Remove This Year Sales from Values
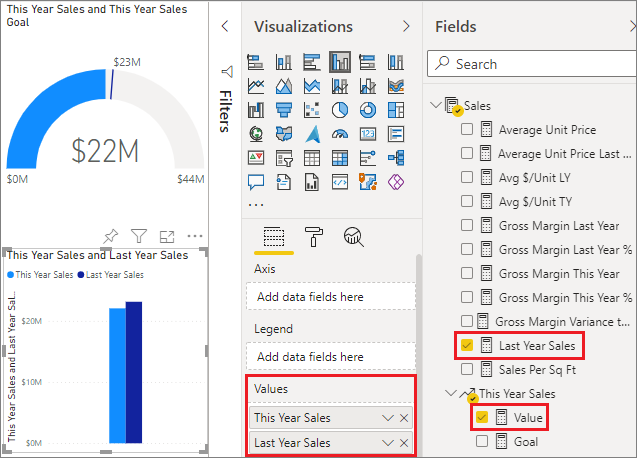Screen dimensions: 637x458 (x=404, y=418)
